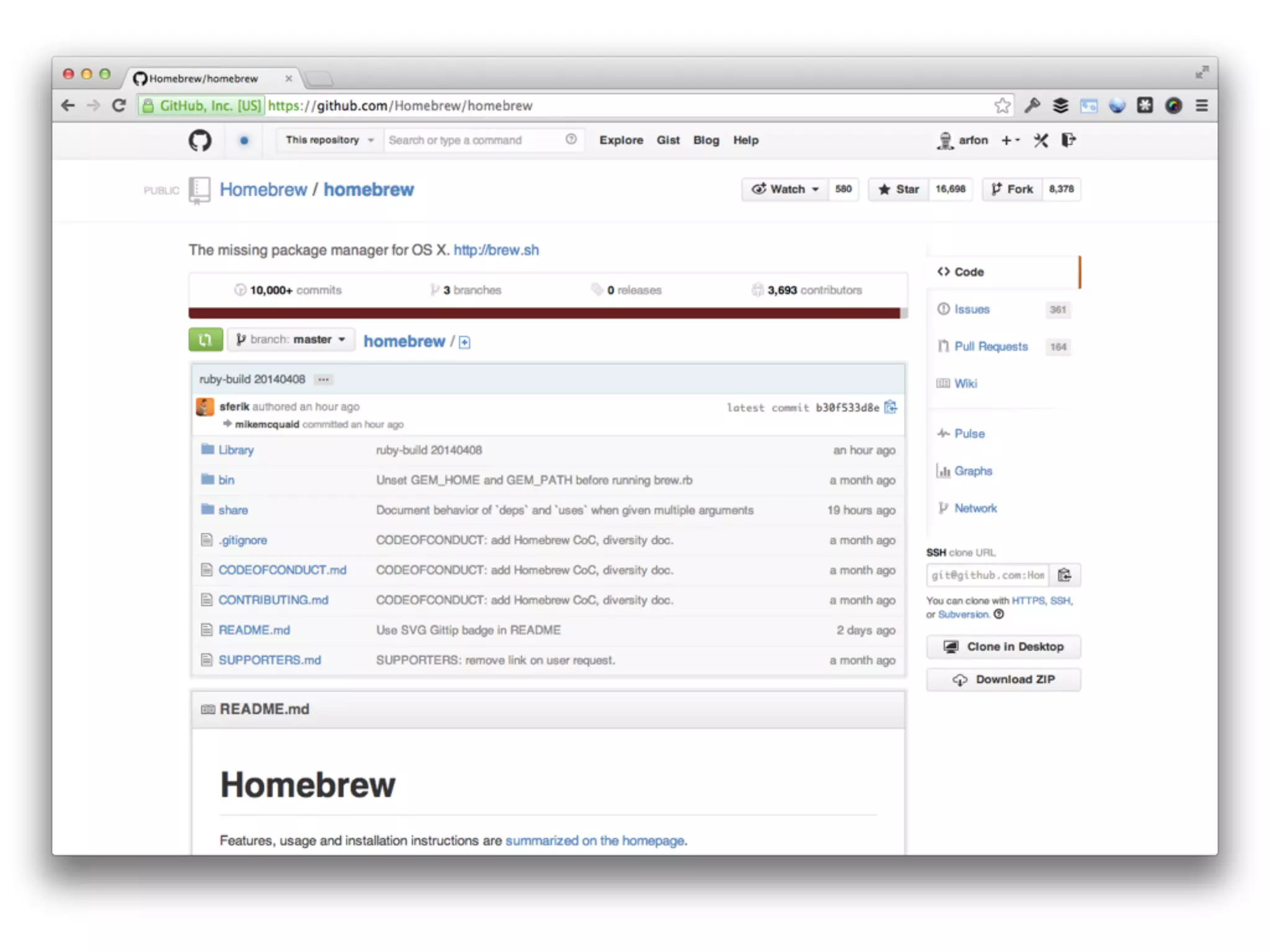Screen dimensions: 1270x952
Task: Copy the SSH clone URL to clipboard
Action: (x=1064, y=575)
